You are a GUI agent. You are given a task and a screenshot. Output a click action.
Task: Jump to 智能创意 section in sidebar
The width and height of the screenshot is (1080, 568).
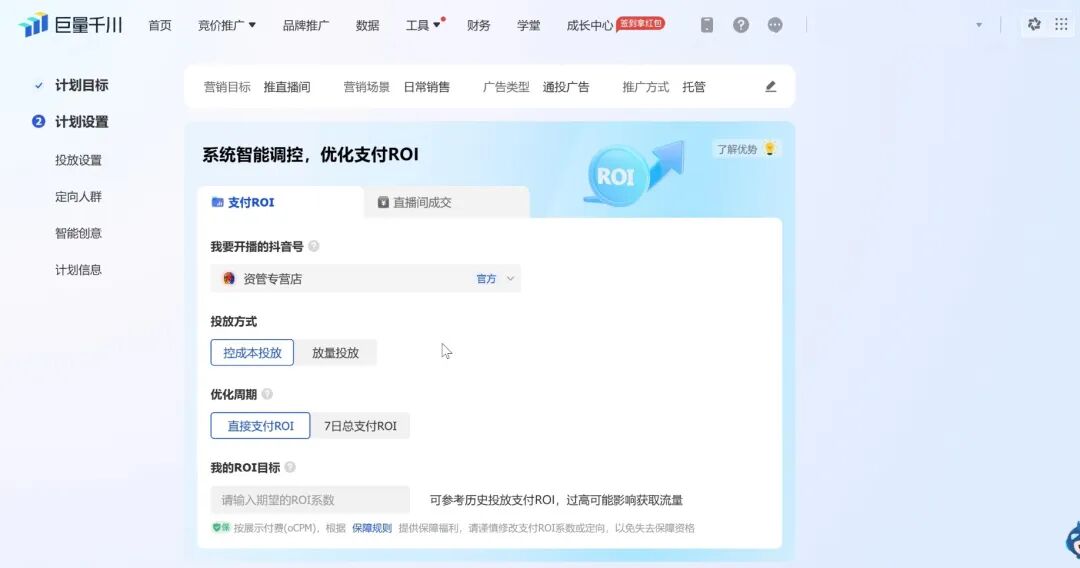click(x=79, y=233)
